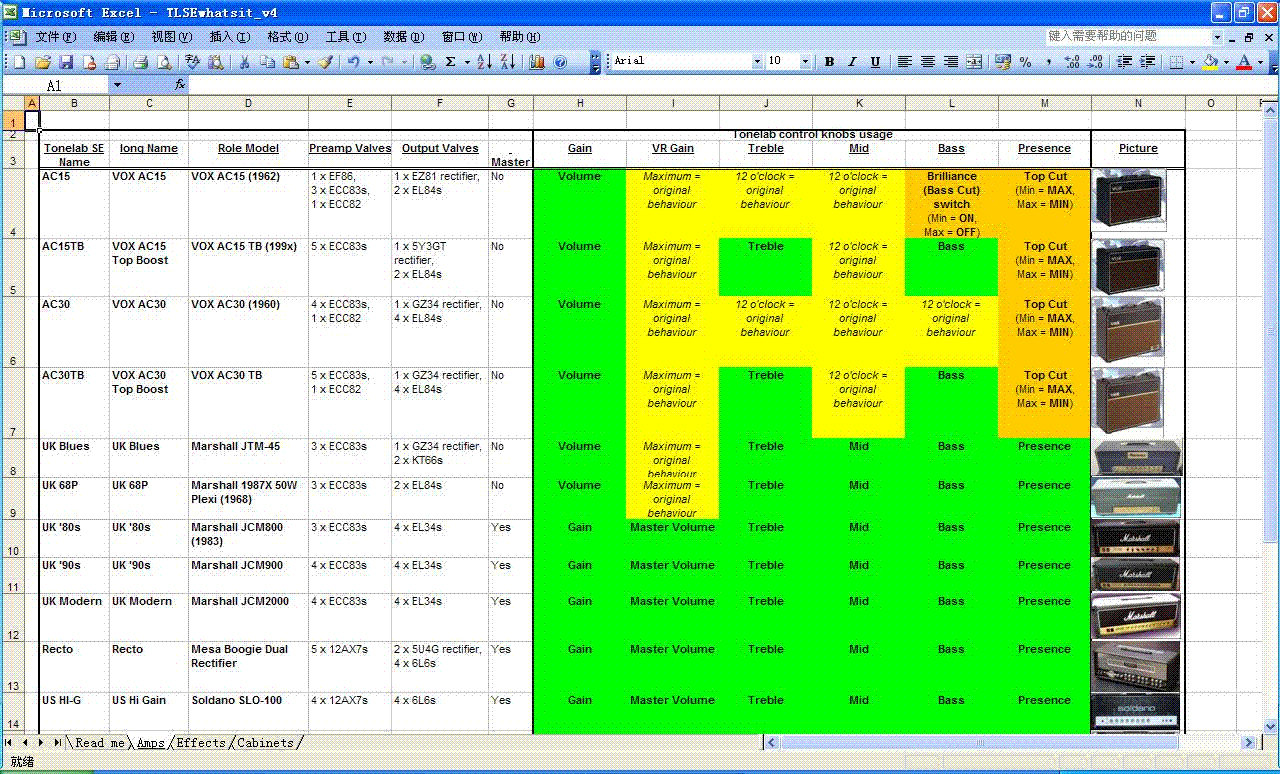Open the Chart Wizard icon
1280x774 pixels.
(537, 62)
